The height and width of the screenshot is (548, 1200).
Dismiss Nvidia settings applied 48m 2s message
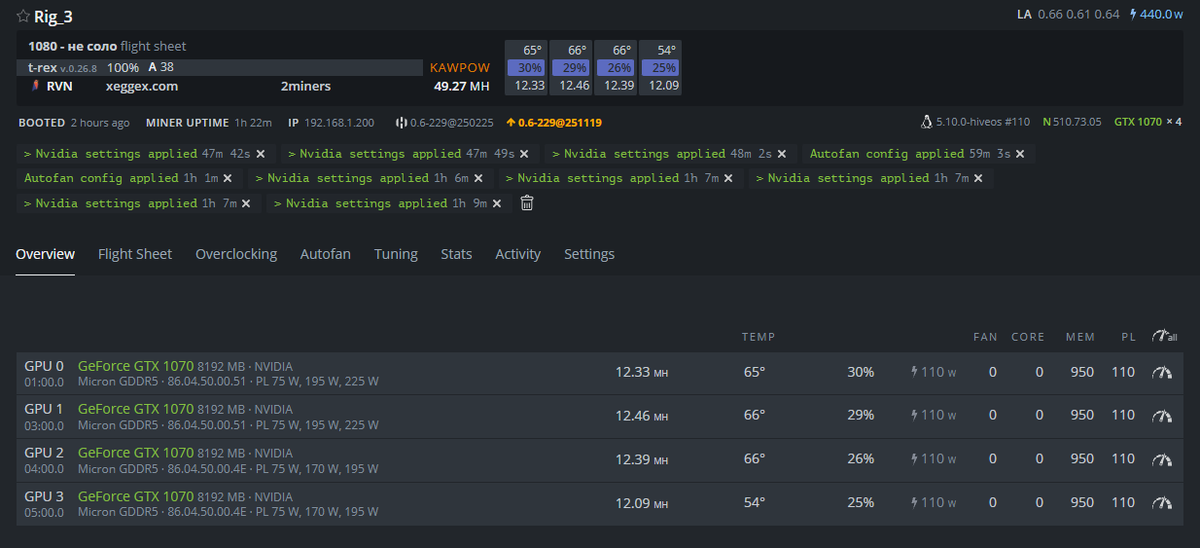[x=782, y=154]
